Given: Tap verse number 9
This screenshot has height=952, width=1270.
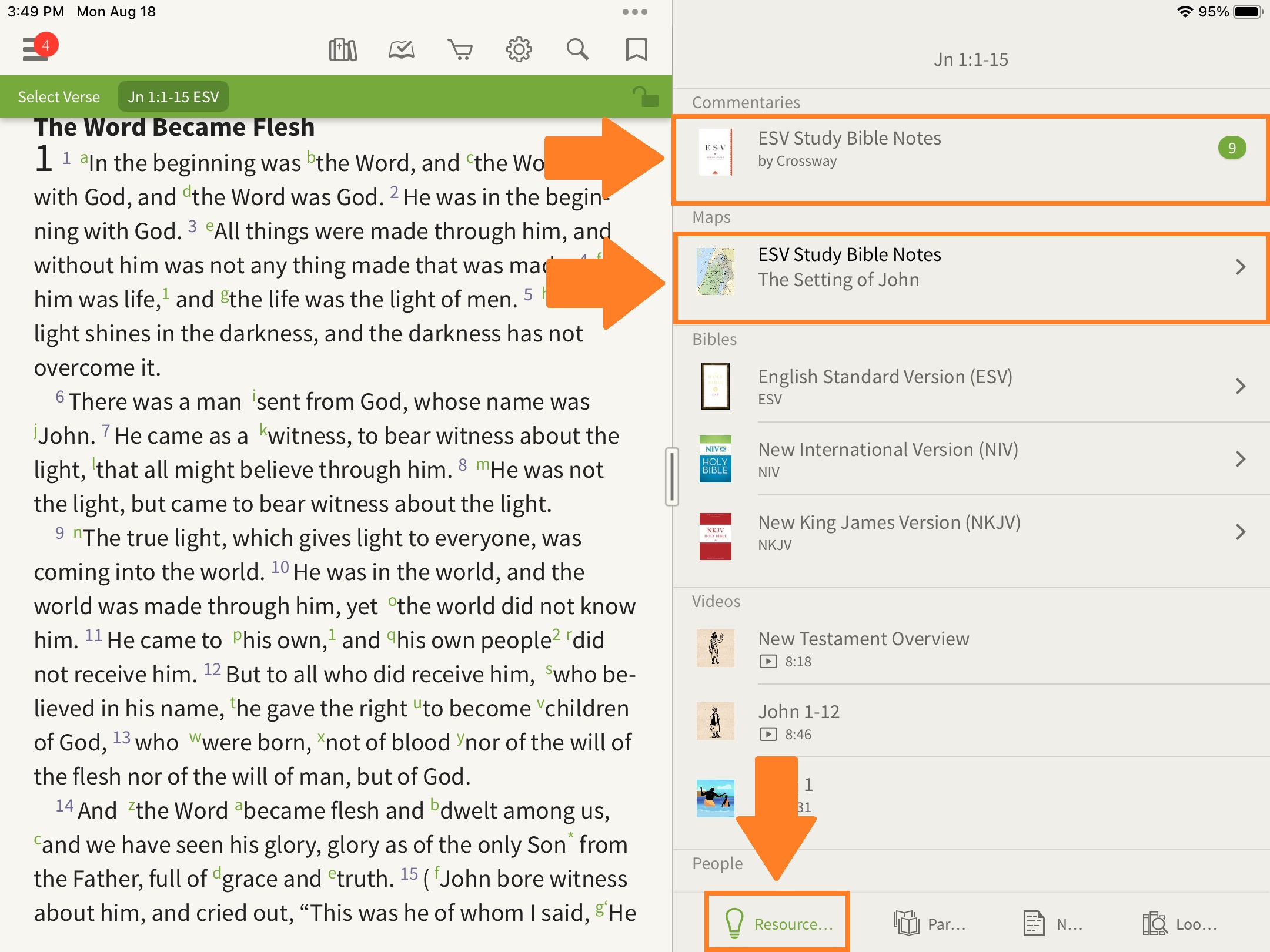Looking at the screenshot, I should pyautogui.click(x=60, y=533).
